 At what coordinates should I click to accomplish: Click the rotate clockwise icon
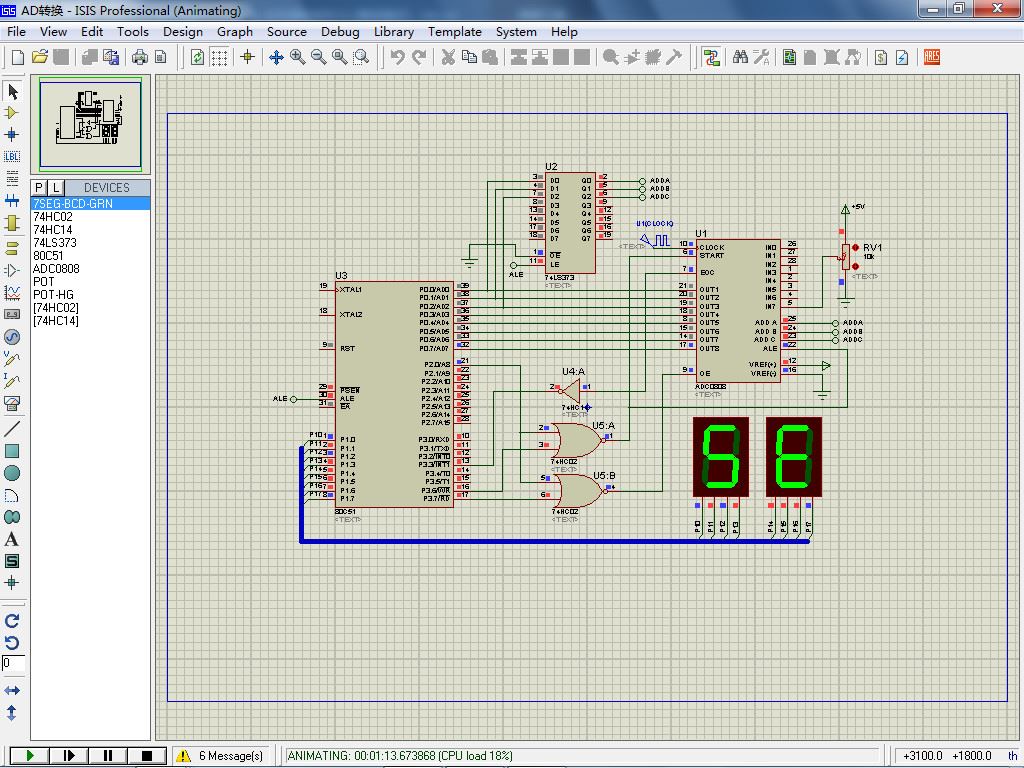(x=12, y=621)
